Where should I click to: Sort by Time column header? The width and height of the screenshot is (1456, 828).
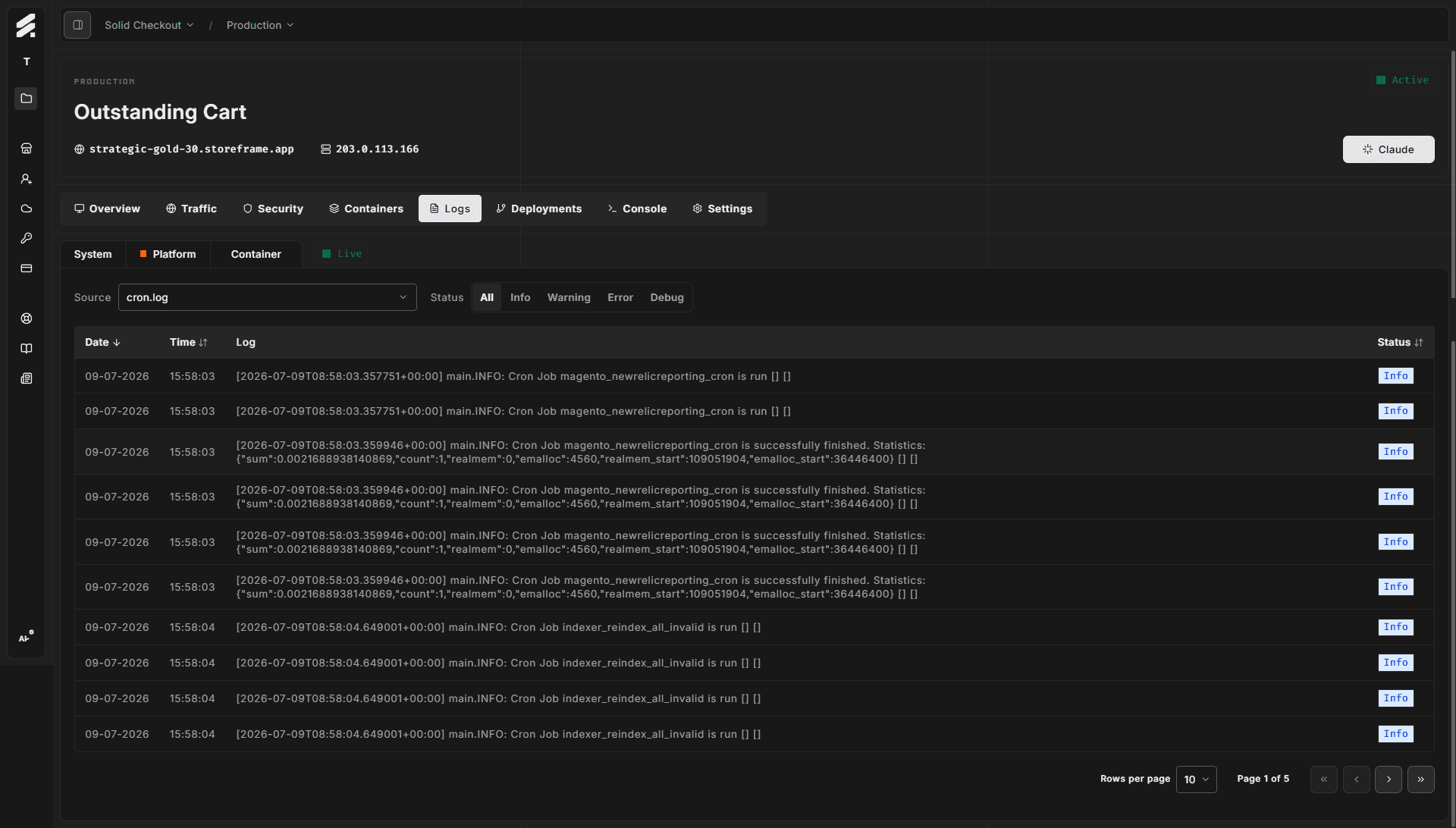coord(188,343)
